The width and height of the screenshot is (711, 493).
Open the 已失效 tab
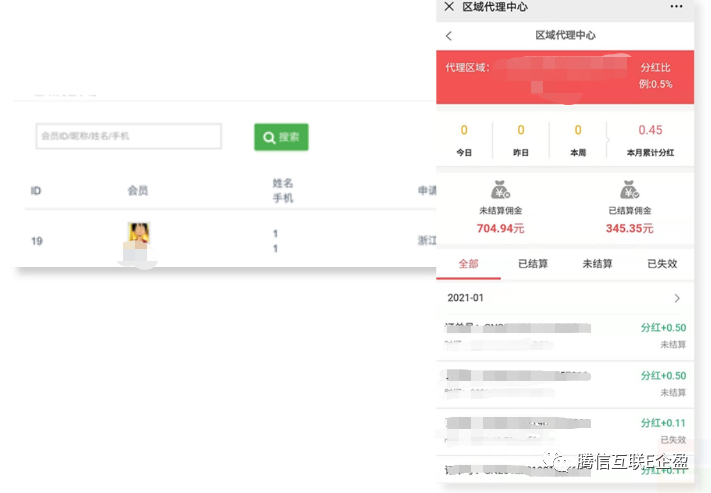[x=662, y=264]
